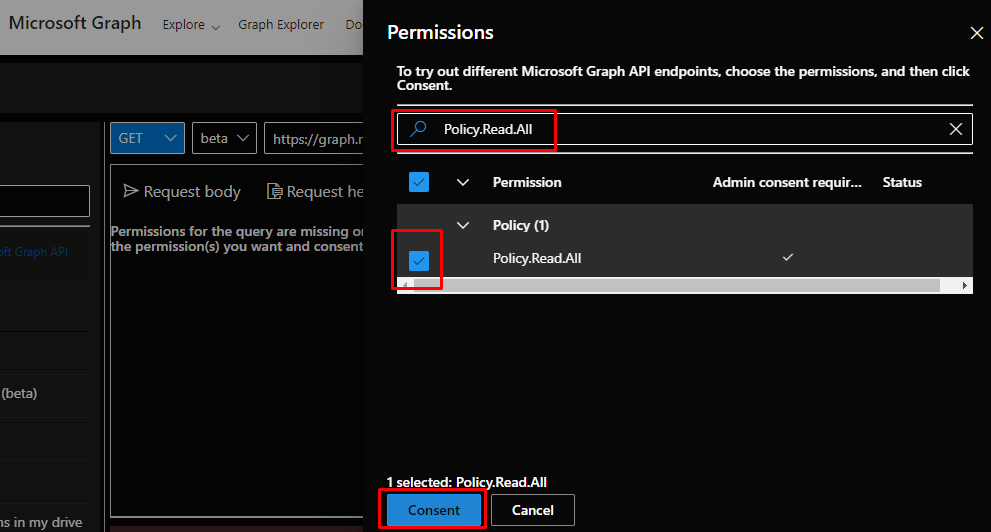Click the Cancel button
This screenshot has width=991, height=532.
click(x=532, y=510)
